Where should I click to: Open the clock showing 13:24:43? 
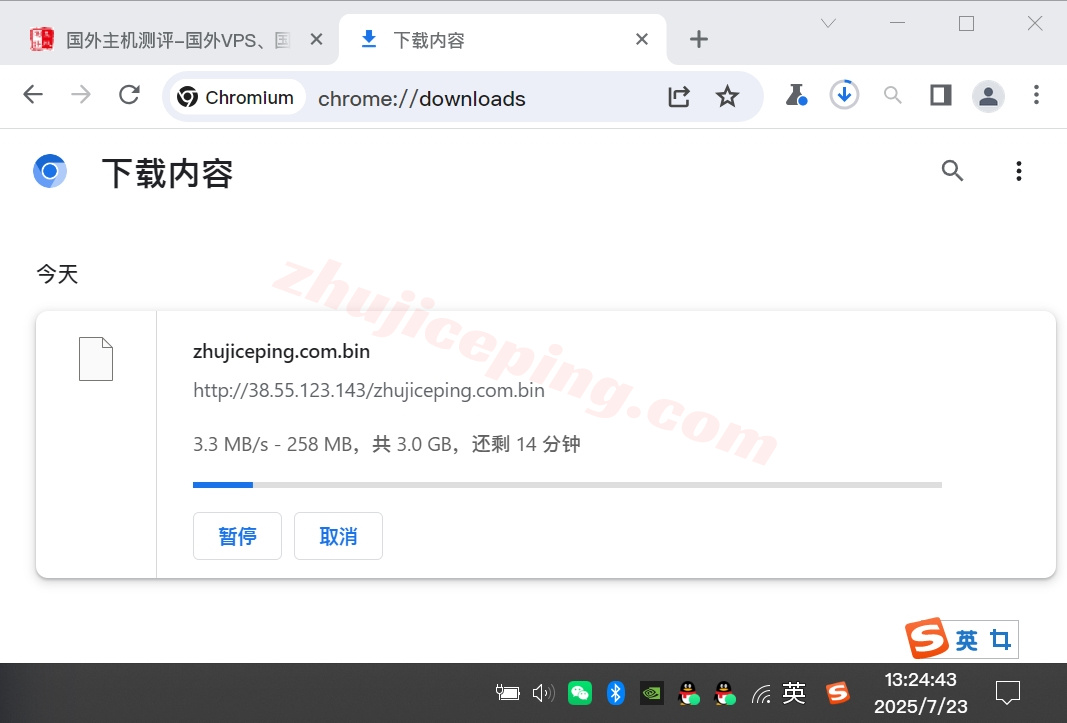point(921,693)
